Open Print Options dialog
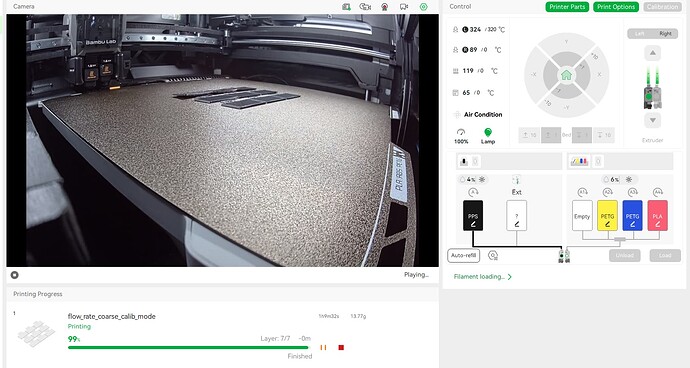The image size is (690, 368). (616, 7)
